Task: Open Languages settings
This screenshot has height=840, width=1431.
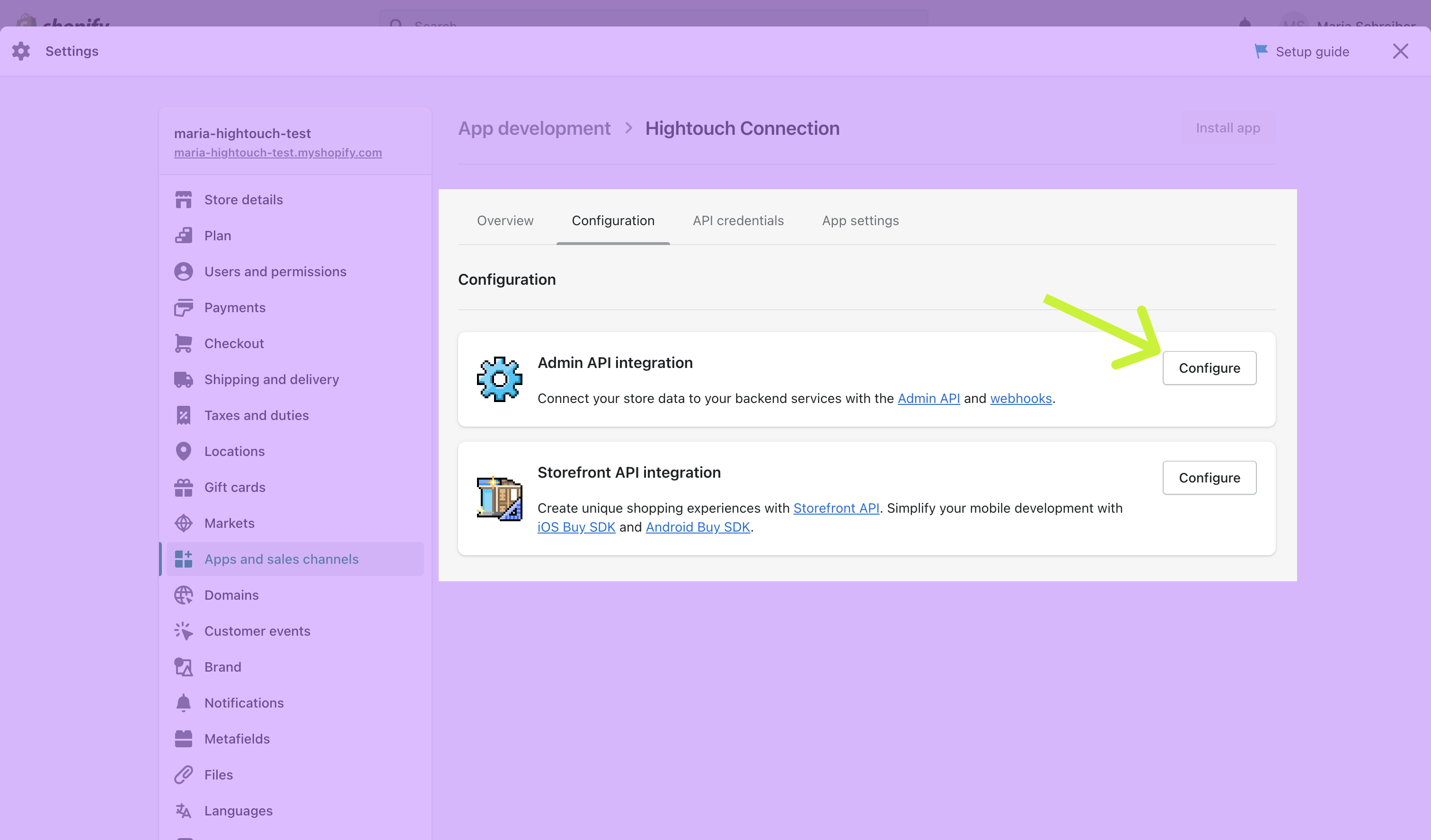Action: (x=295, y=811)
